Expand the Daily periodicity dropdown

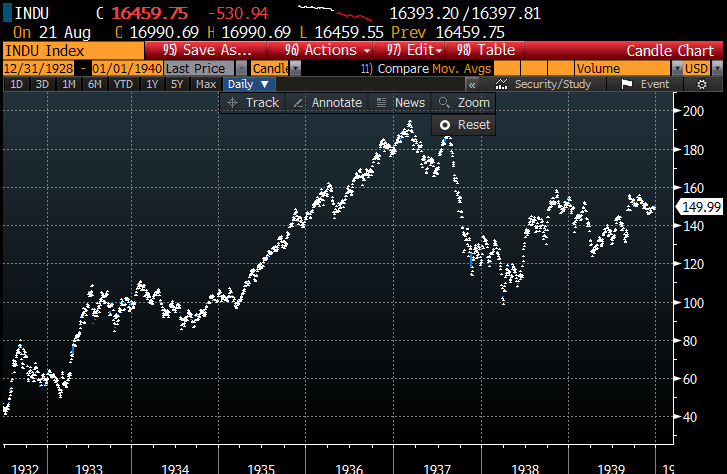248,85
